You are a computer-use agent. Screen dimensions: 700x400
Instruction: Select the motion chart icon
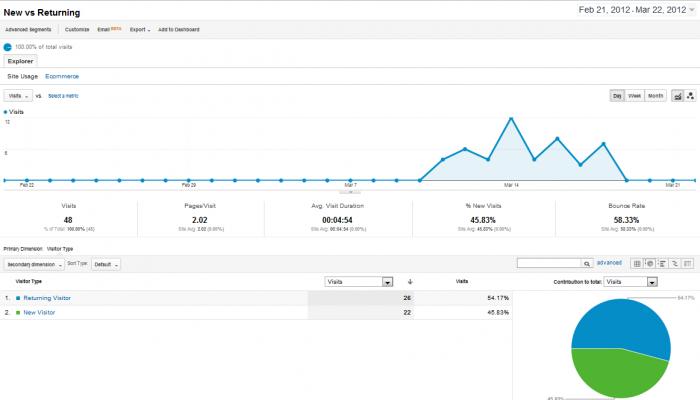coord(690,96)
